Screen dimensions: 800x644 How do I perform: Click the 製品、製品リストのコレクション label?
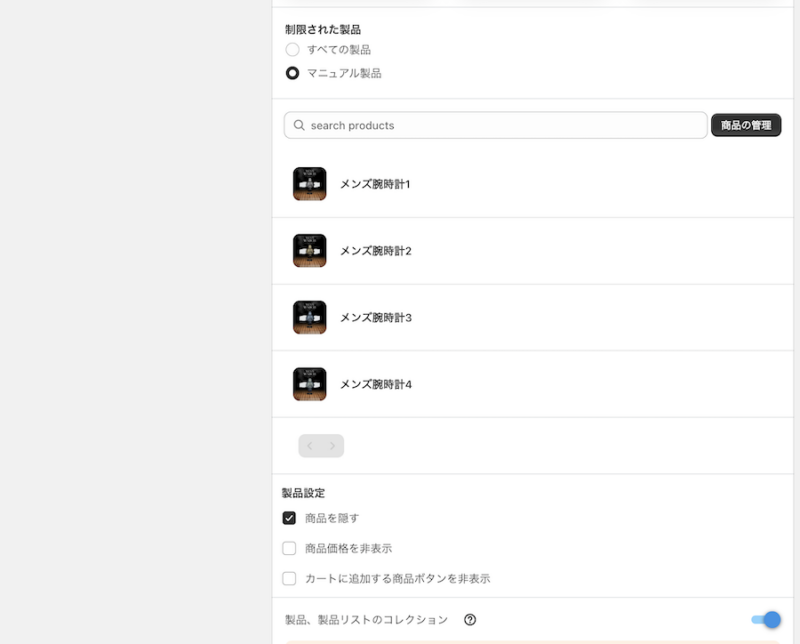click(x=366, y=620)
